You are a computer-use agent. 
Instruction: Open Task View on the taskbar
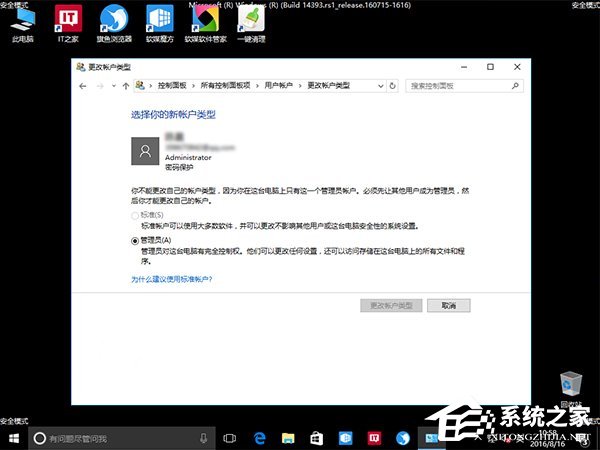click(x=230, y=438)
